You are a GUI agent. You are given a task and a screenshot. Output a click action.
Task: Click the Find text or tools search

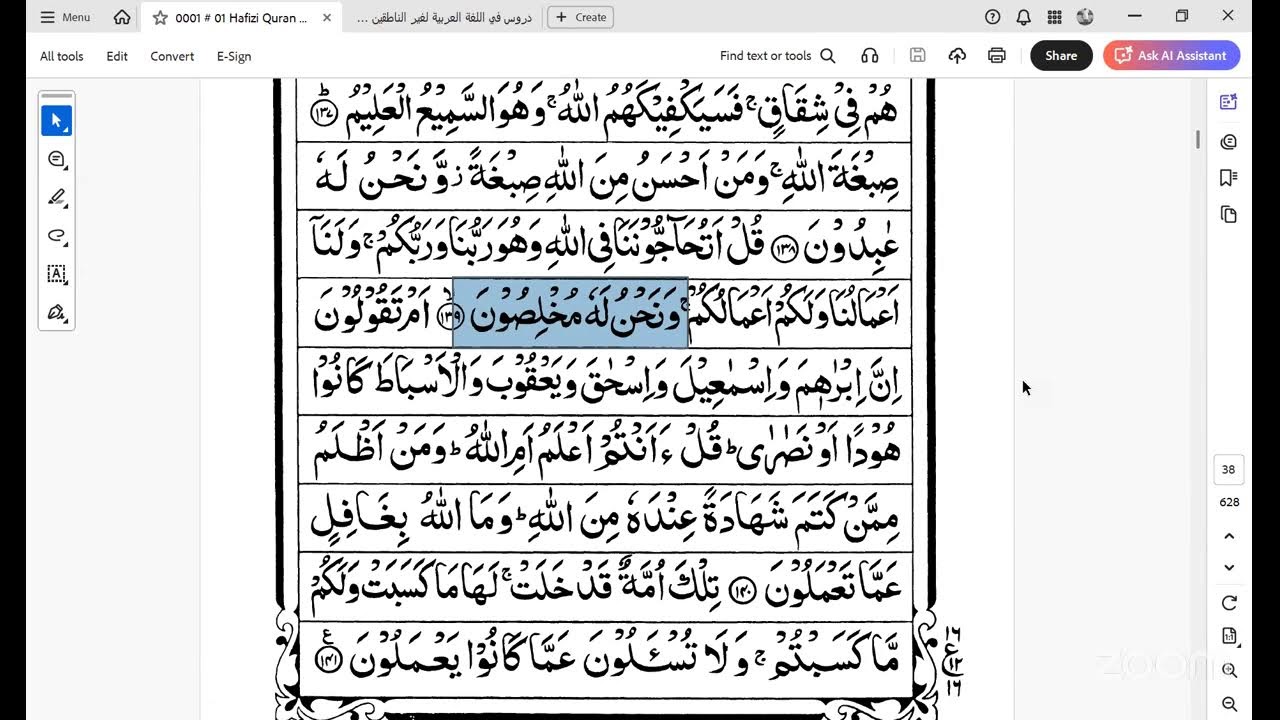(x=777, y=56)
